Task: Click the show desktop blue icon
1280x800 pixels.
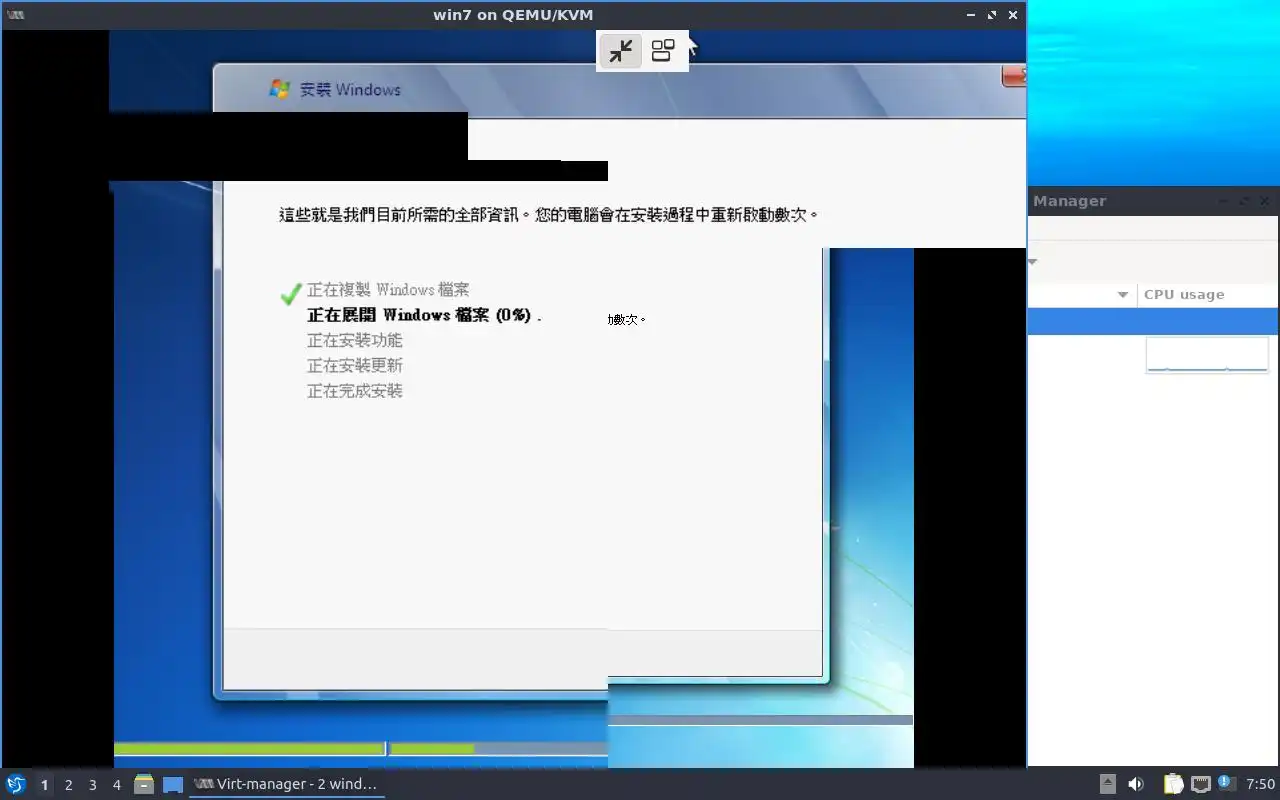Action: pyautogui.click(x=173, y=785)
